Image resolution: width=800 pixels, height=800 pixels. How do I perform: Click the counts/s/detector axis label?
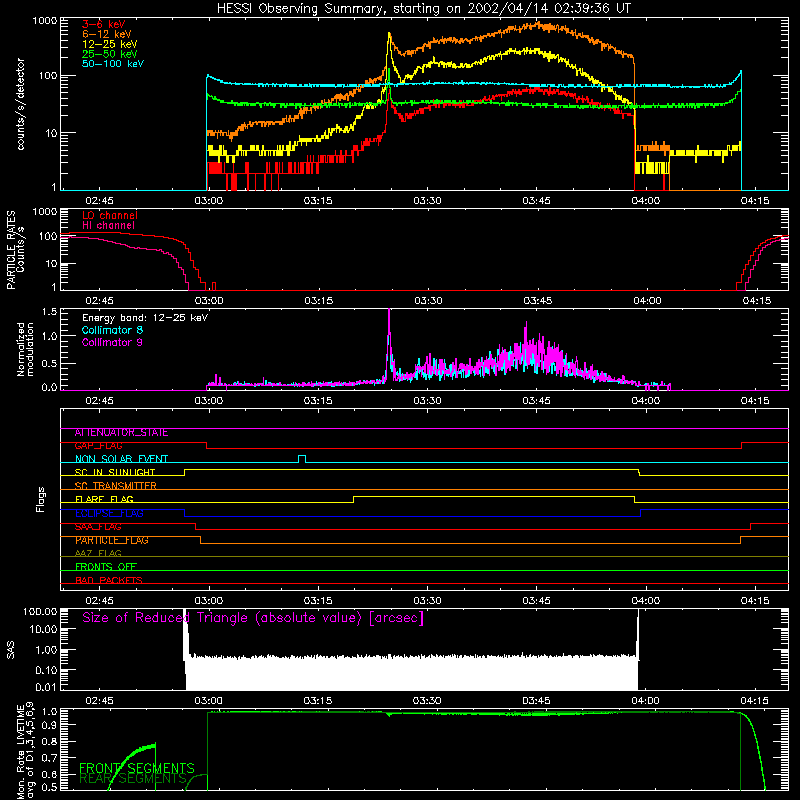[x=20, y=104]
